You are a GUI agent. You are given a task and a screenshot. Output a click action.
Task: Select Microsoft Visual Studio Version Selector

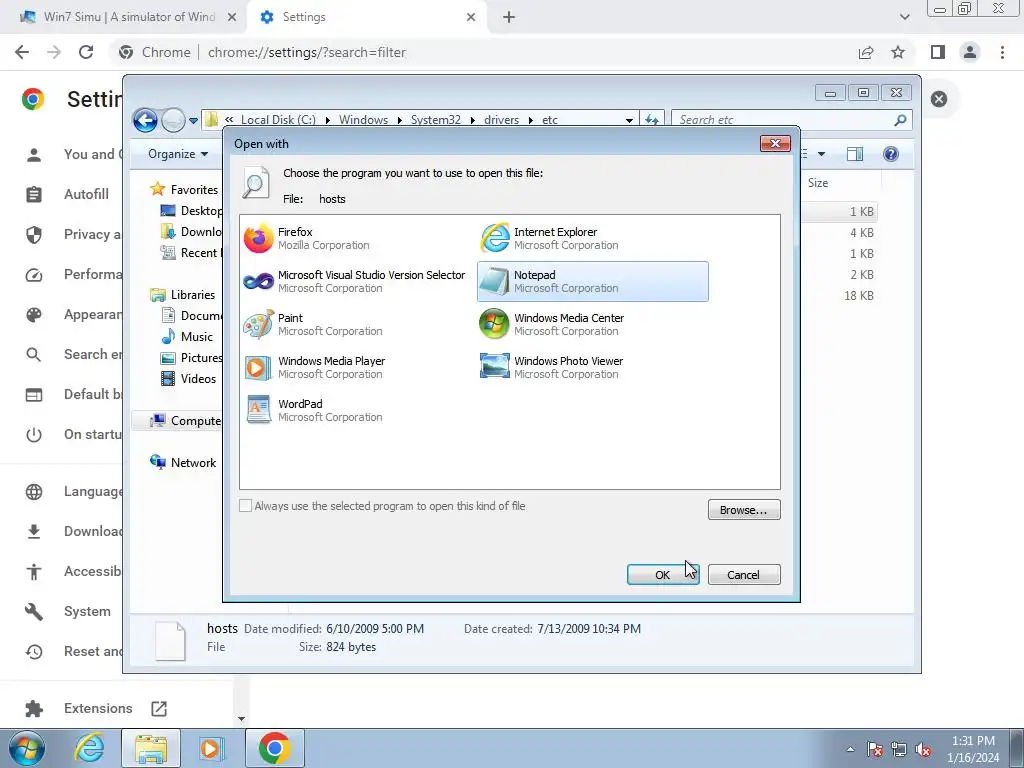click(x=355, y=281)
